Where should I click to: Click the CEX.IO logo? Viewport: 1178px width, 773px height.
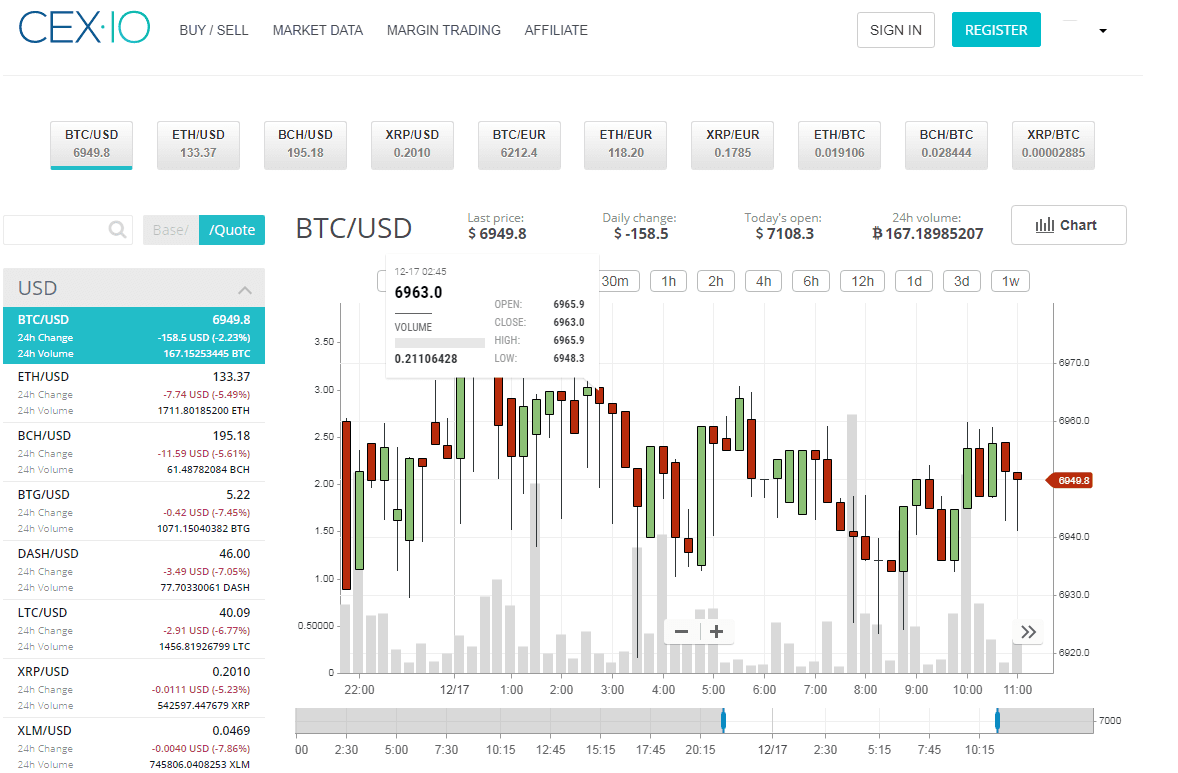[x=84, y=28]
